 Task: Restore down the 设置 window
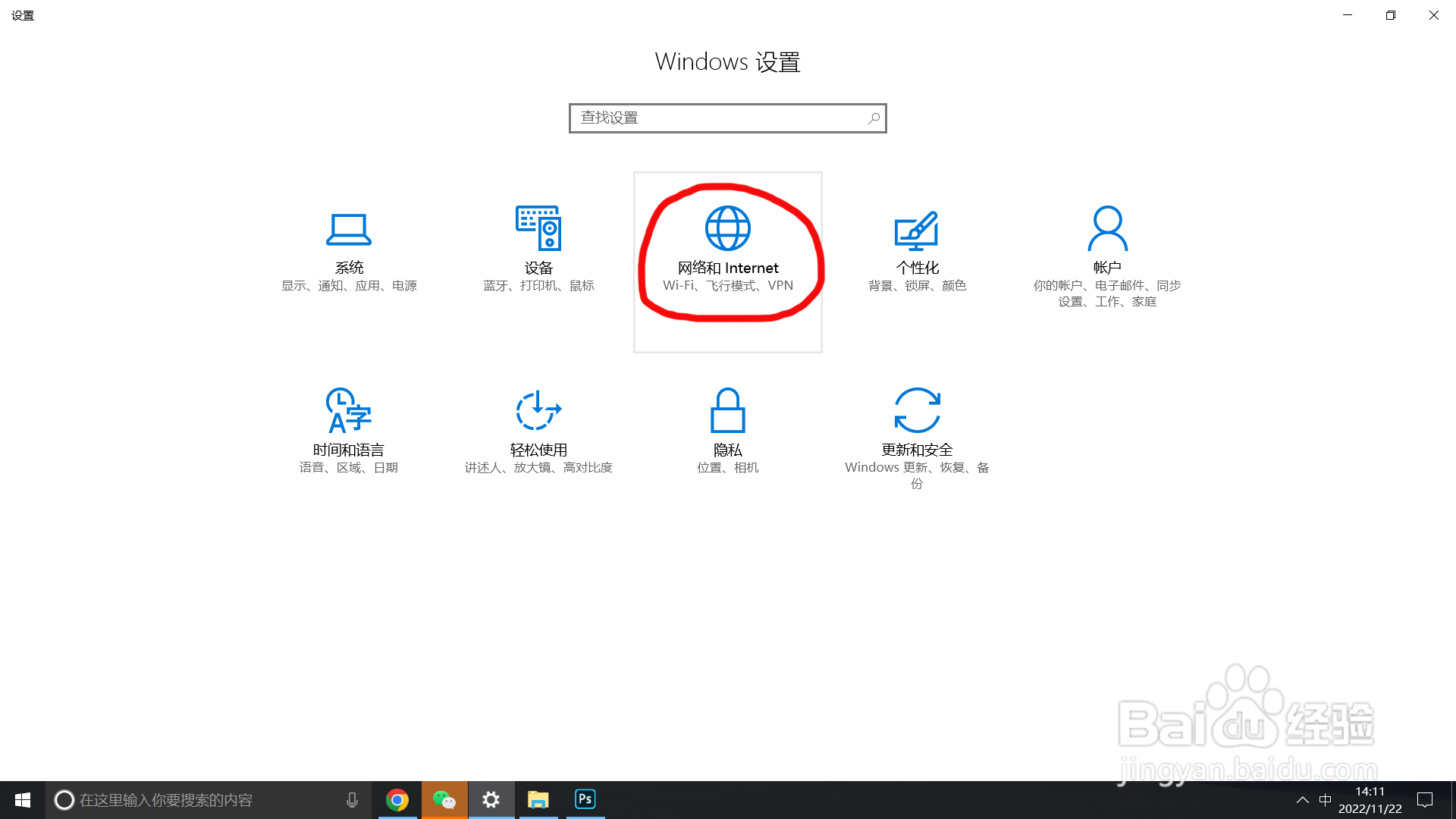point(1391,15)
